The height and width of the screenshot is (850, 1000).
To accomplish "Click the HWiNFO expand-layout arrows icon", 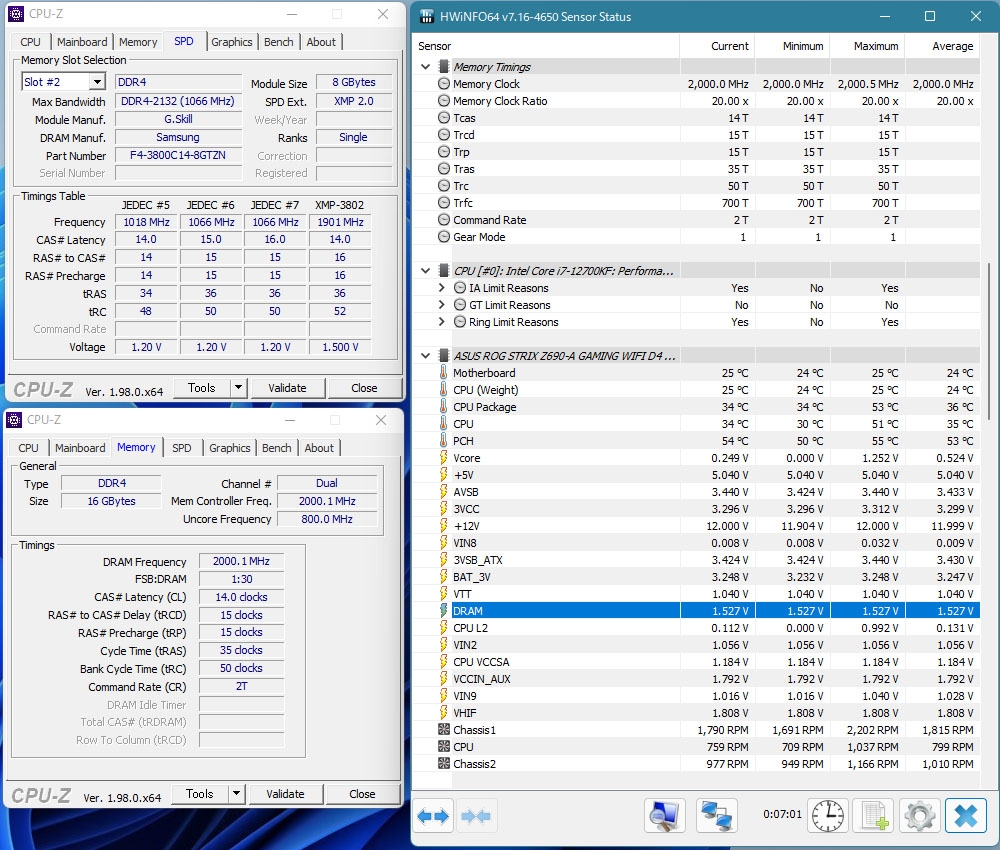I will click(433, 816).
